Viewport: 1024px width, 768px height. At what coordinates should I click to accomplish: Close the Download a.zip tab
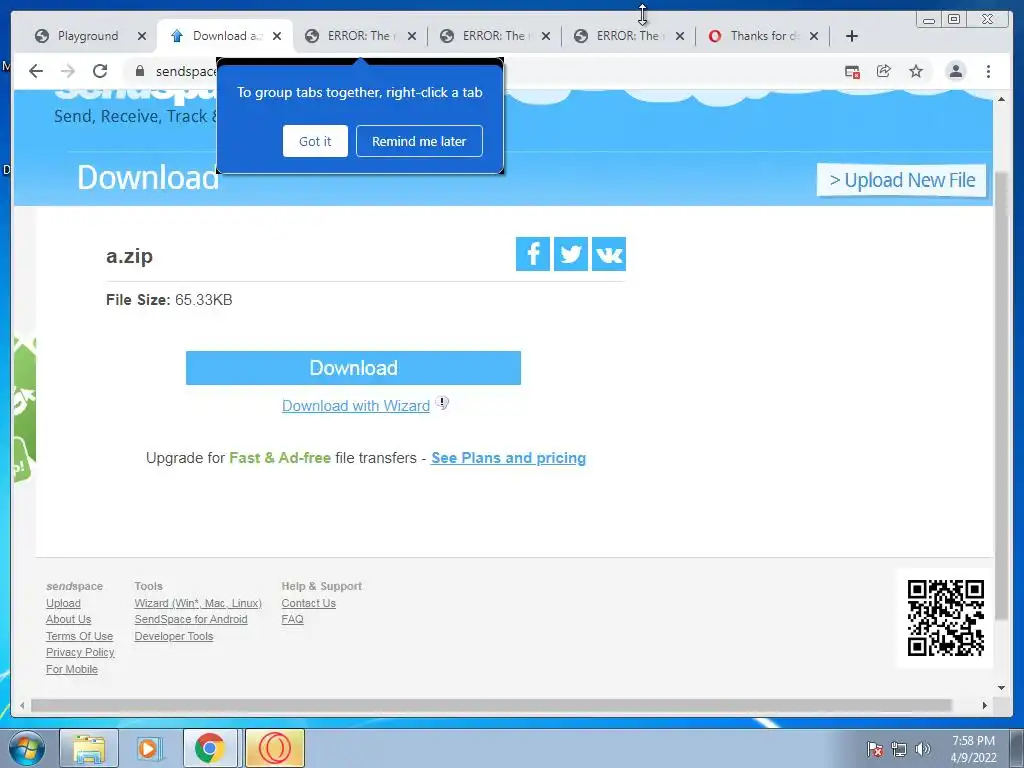277,36
